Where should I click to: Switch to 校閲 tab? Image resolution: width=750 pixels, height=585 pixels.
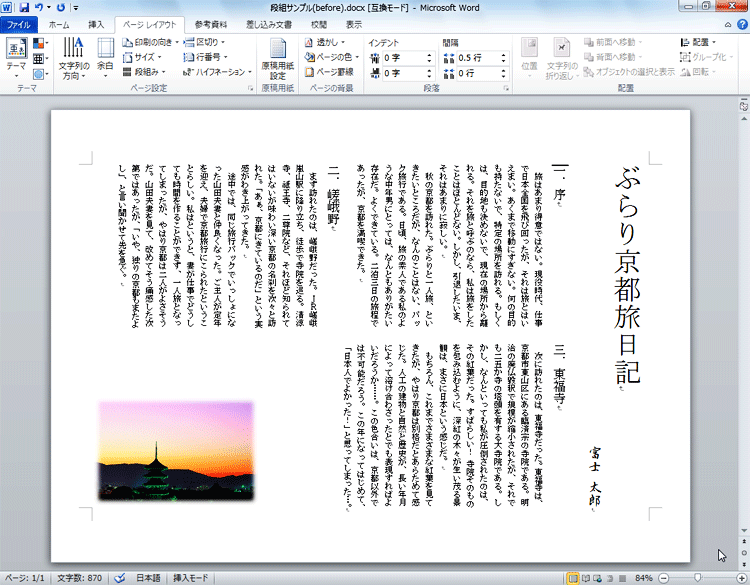point(319,25)
